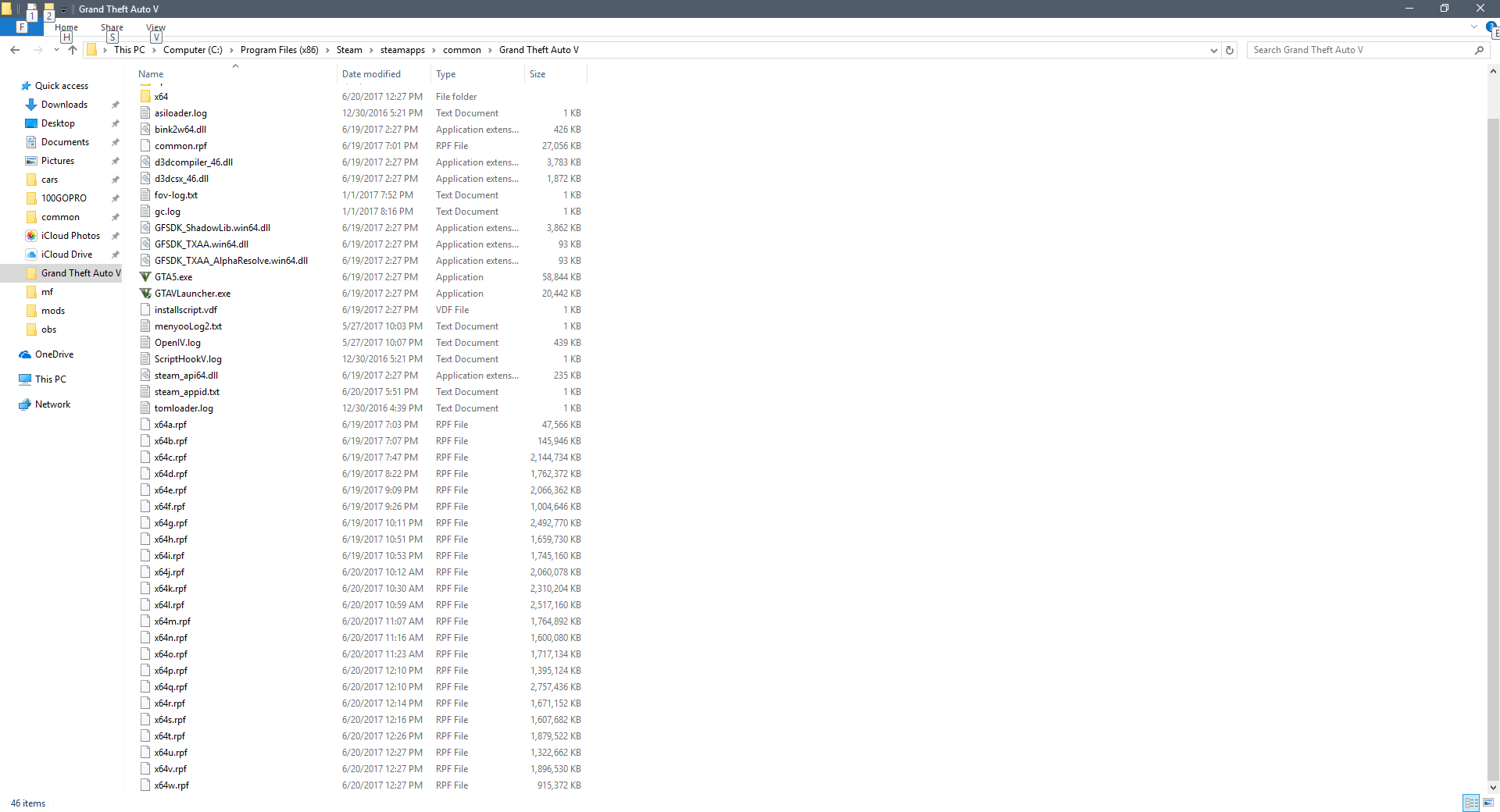Select the common.rpf file
This screenshot has width=1500, height=812.
click(x=180, y=146)
